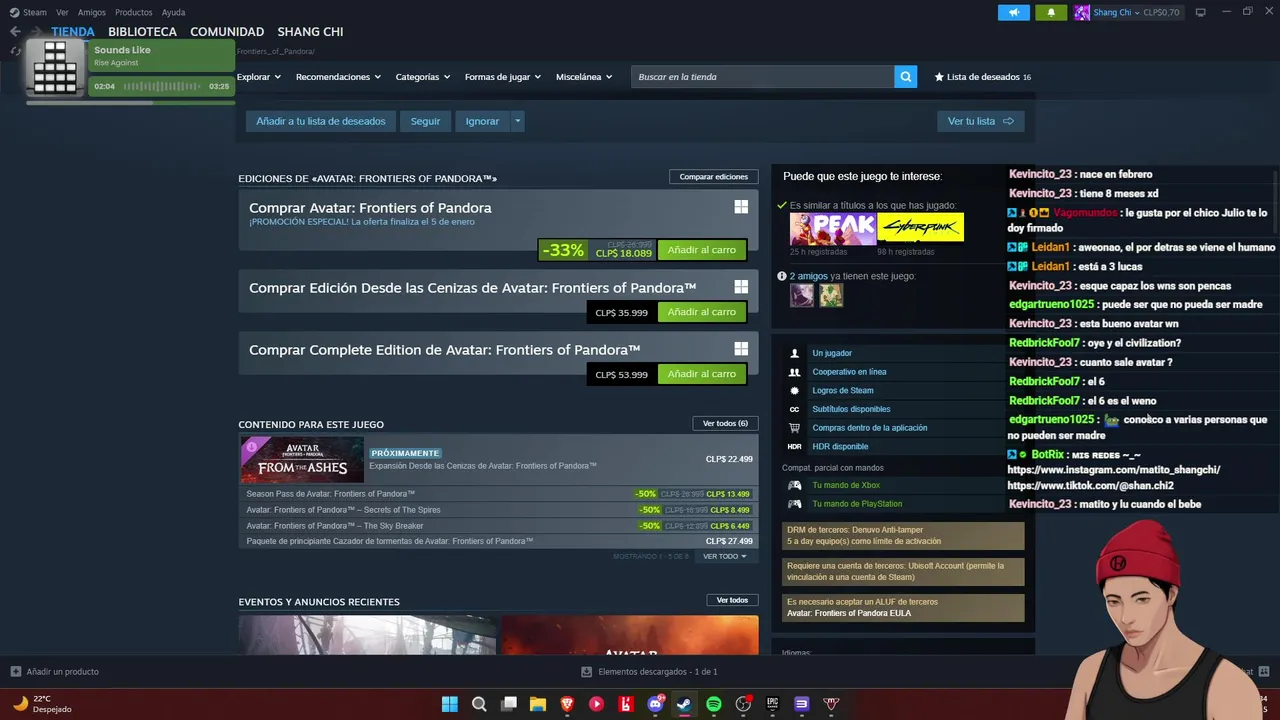The height and width of the screenshot is (720, 1280).
Task: Open PEAK game thumbnail
Action: (x=833, y=229)
